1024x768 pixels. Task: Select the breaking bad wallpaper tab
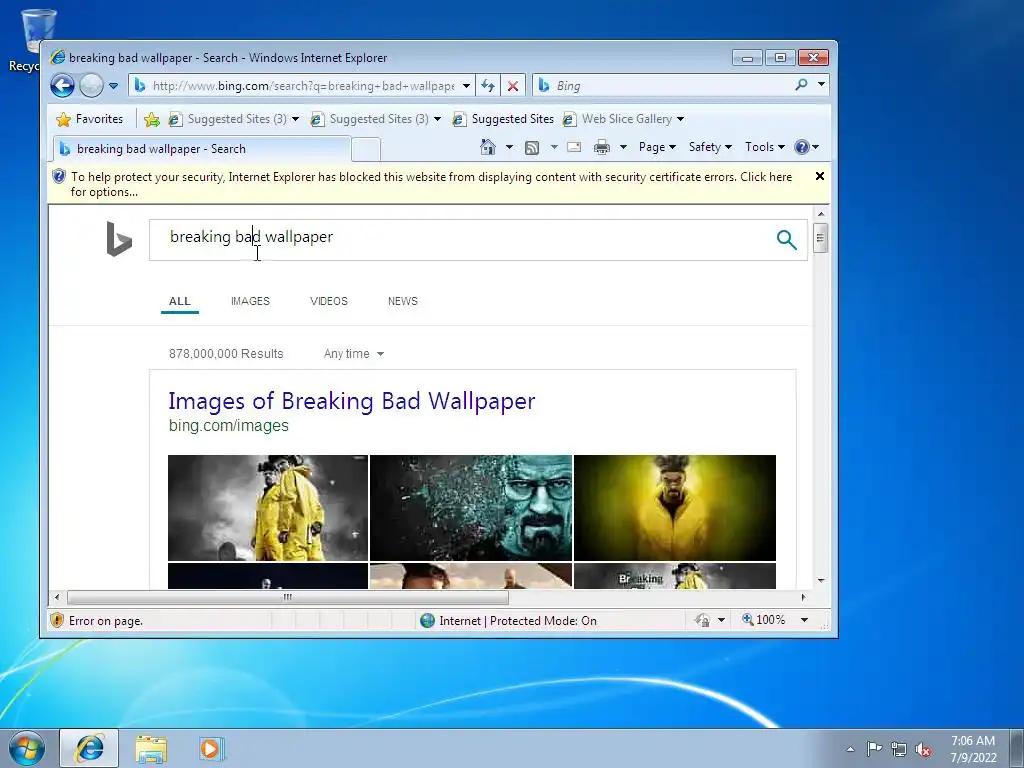click(202, 149)
